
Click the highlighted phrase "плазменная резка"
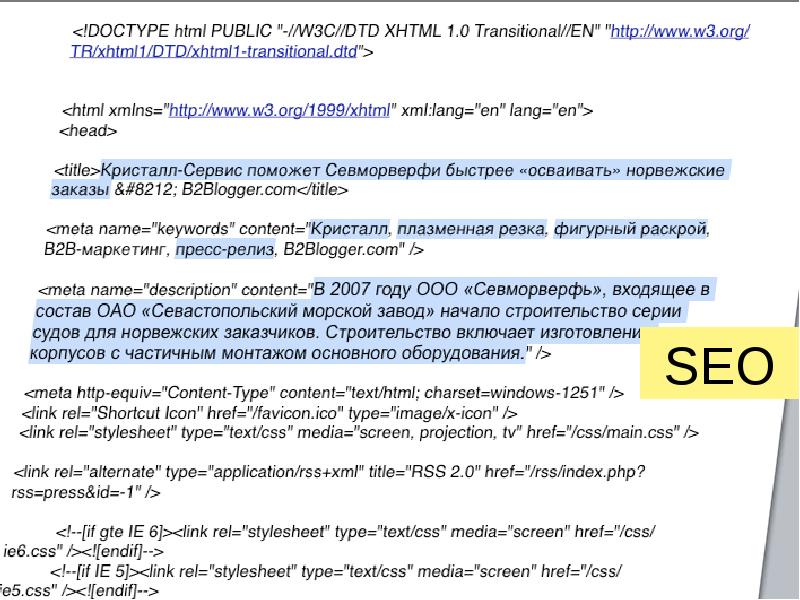coord(472,231)
